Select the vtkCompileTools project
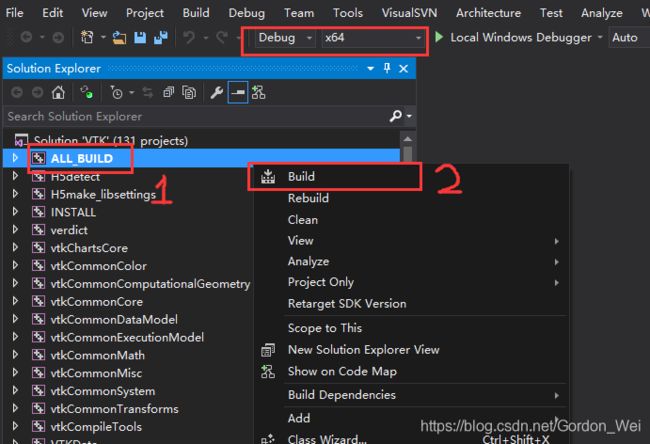Screen dimensions: 650x444 96,427
